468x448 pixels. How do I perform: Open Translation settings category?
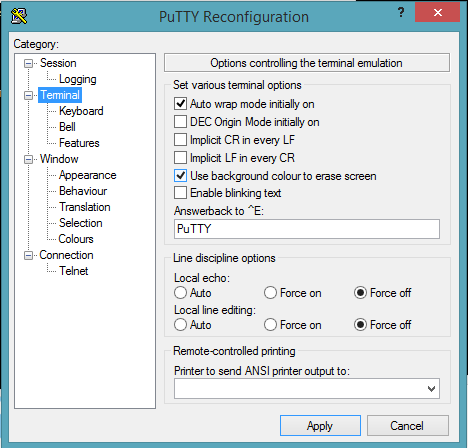coord(85,207)
